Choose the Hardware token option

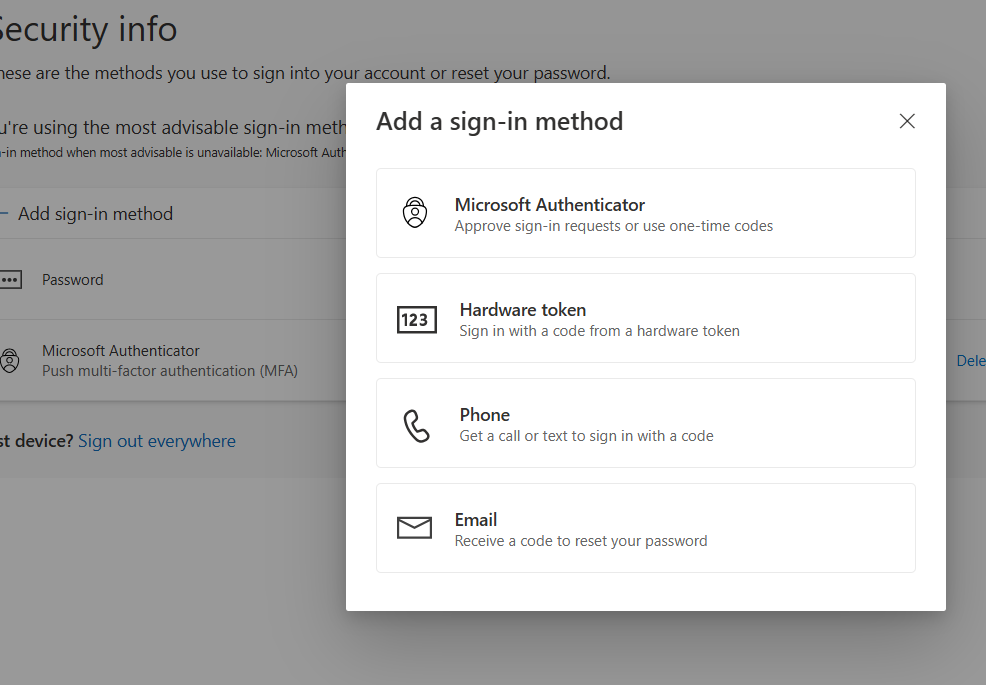pos(646,318)
